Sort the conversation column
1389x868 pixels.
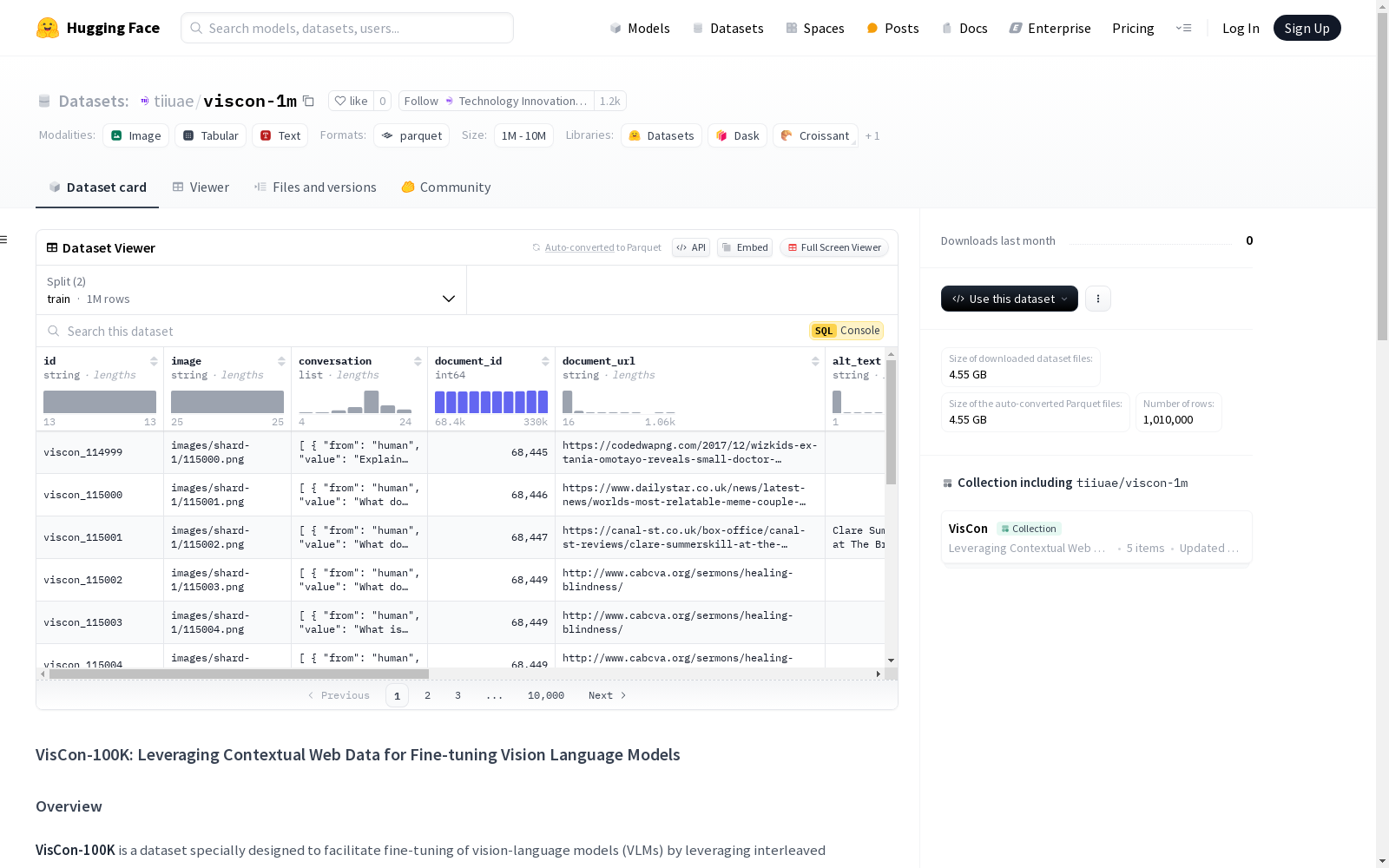point(418,361)
